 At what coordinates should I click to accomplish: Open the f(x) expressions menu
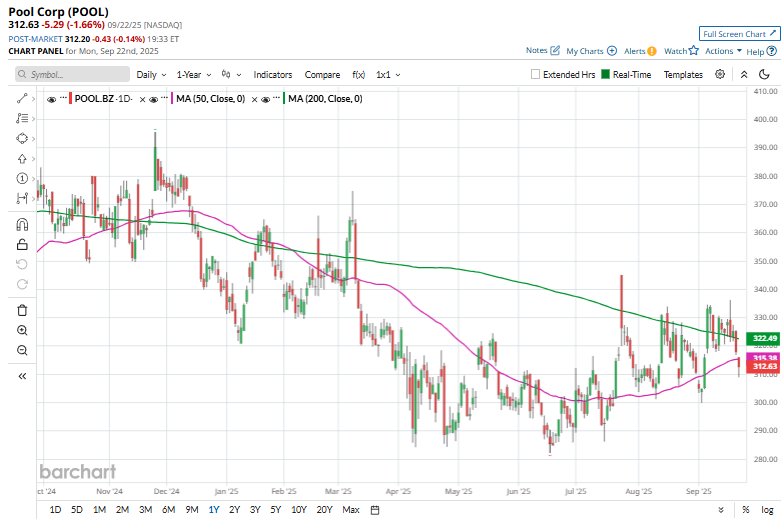pos(358,74)
